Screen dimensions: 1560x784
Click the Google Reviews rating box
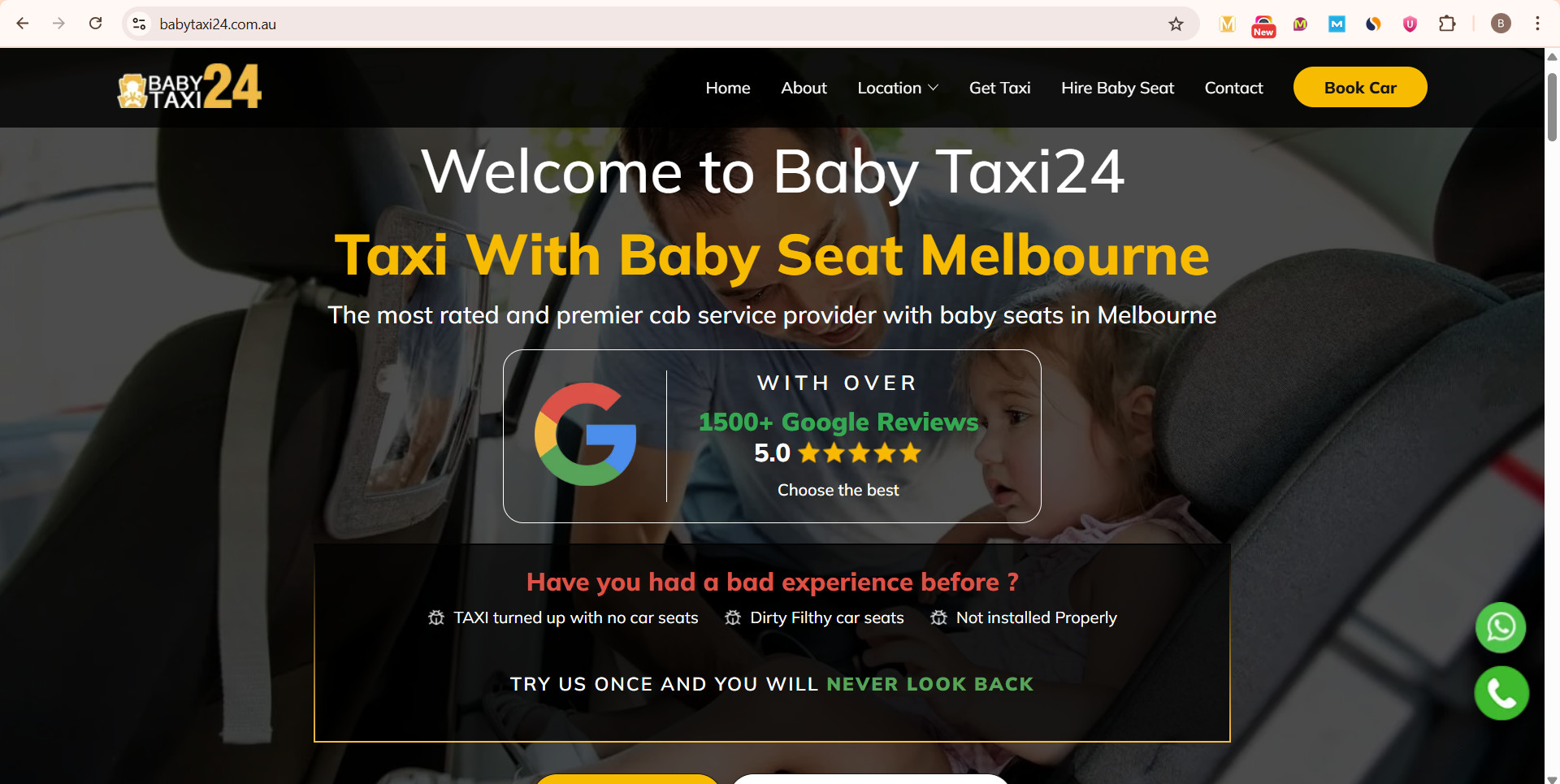[x=772, y=436]
